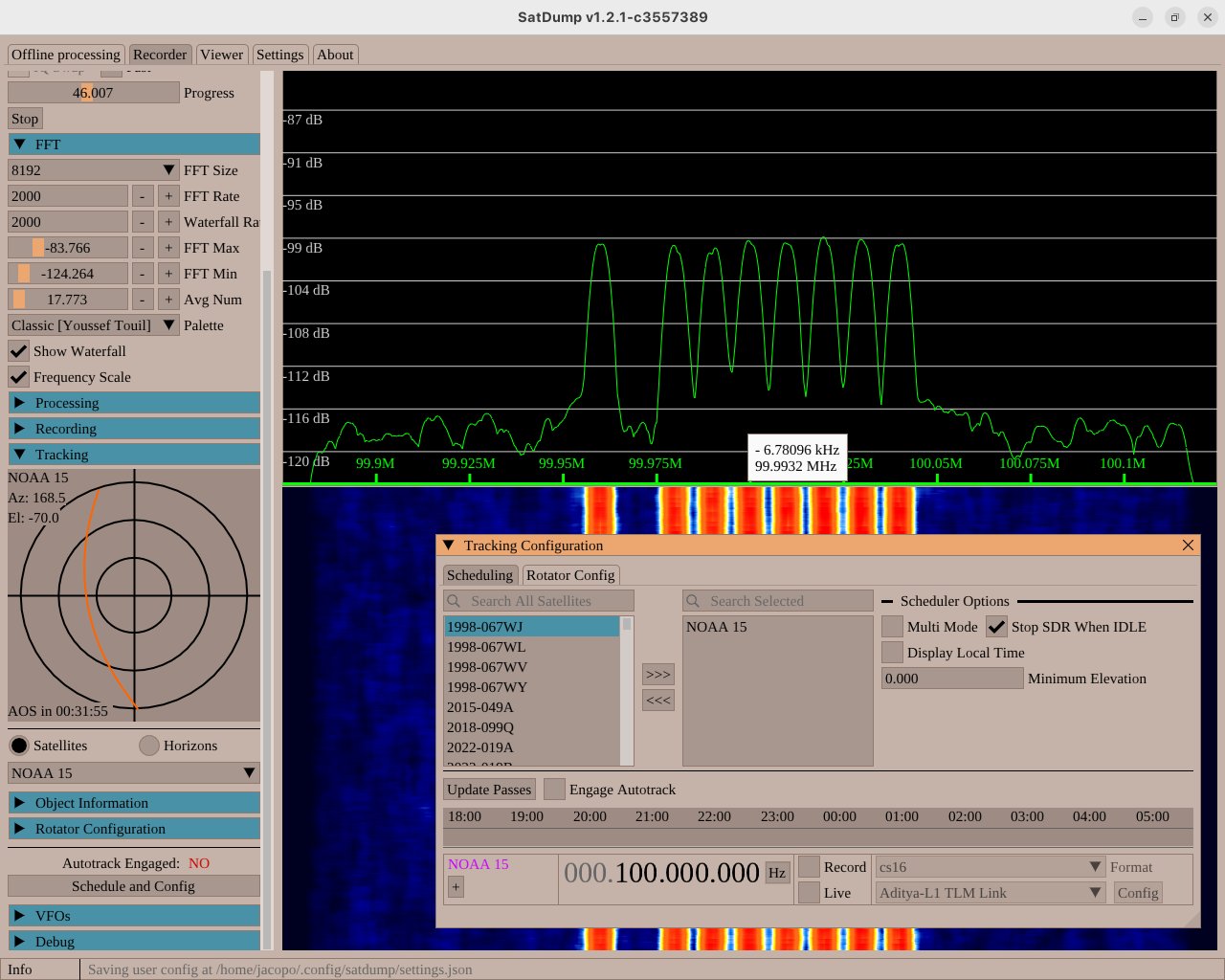Add entry with plus under NOAA 15
The image size is (1225, 980).
coord(456,887)
